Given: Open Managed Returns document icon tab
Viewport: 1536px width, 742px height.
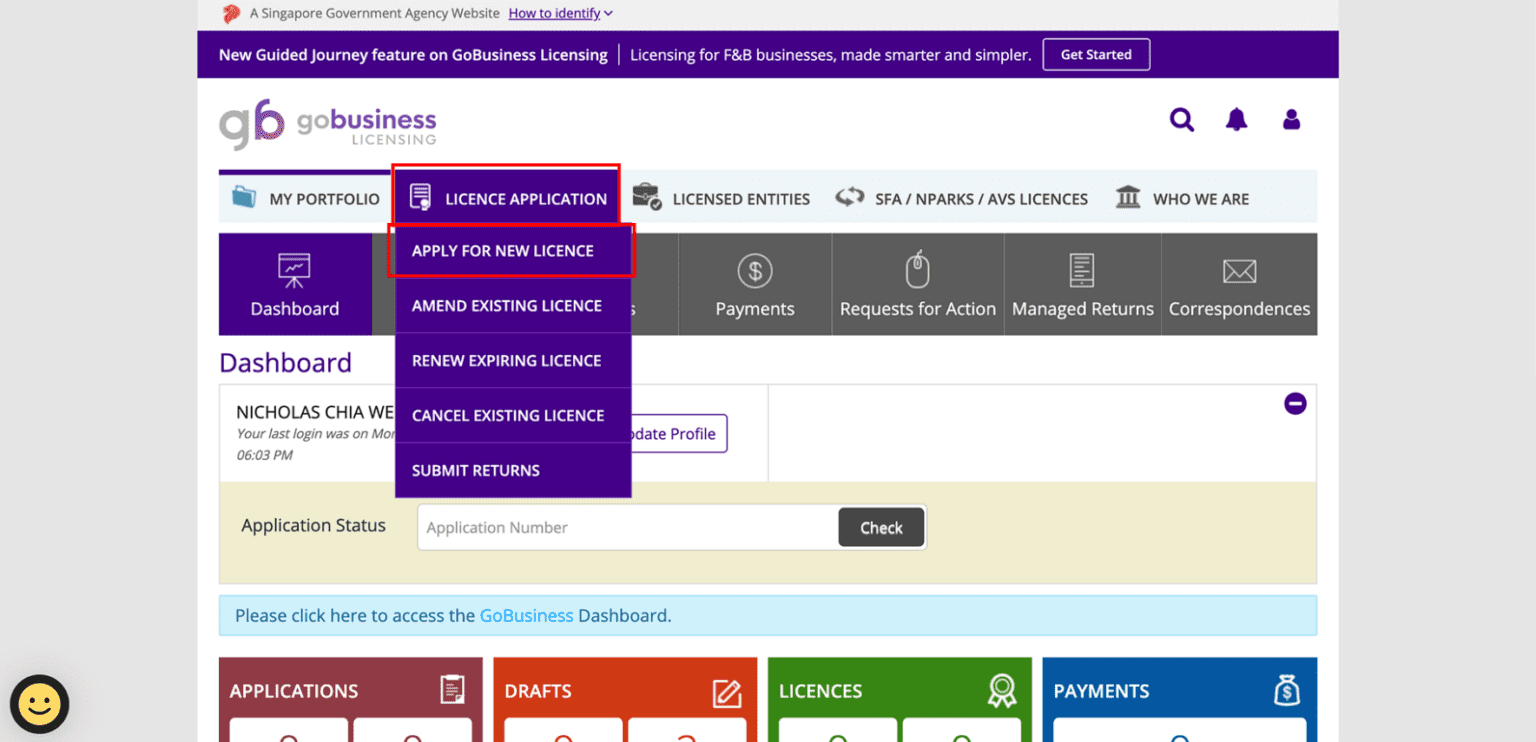Looking at the screenshot, I should click(1082, 285).
